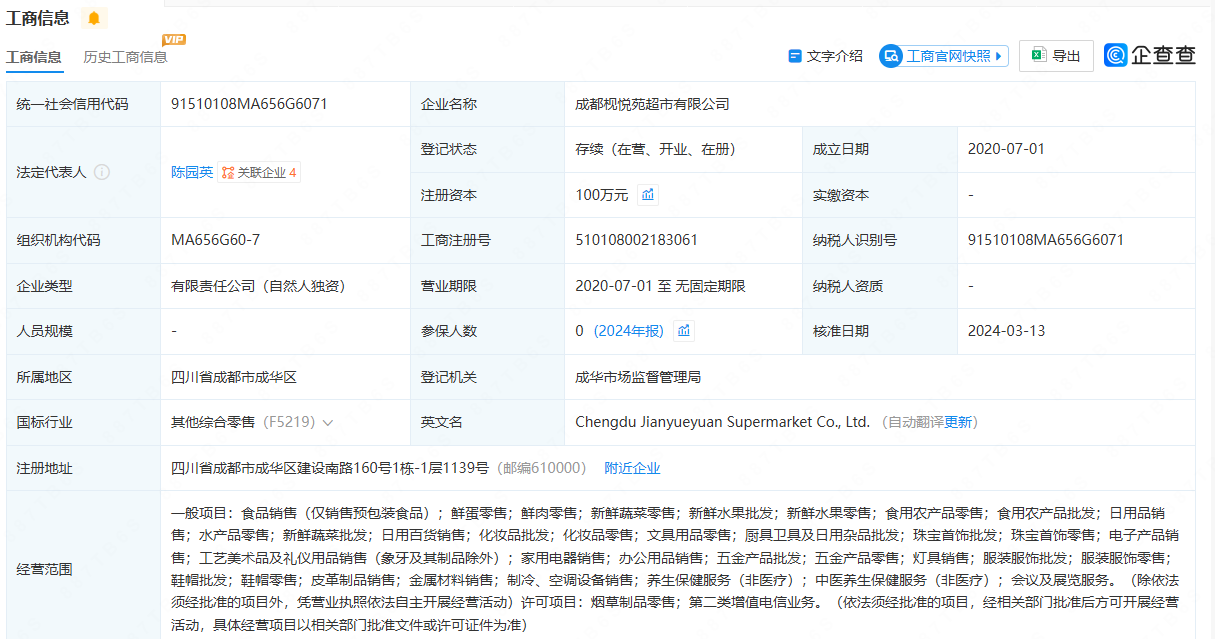1215x639 pixels.
Task: Click the orange bell alert icon
Action: [94, 18]
